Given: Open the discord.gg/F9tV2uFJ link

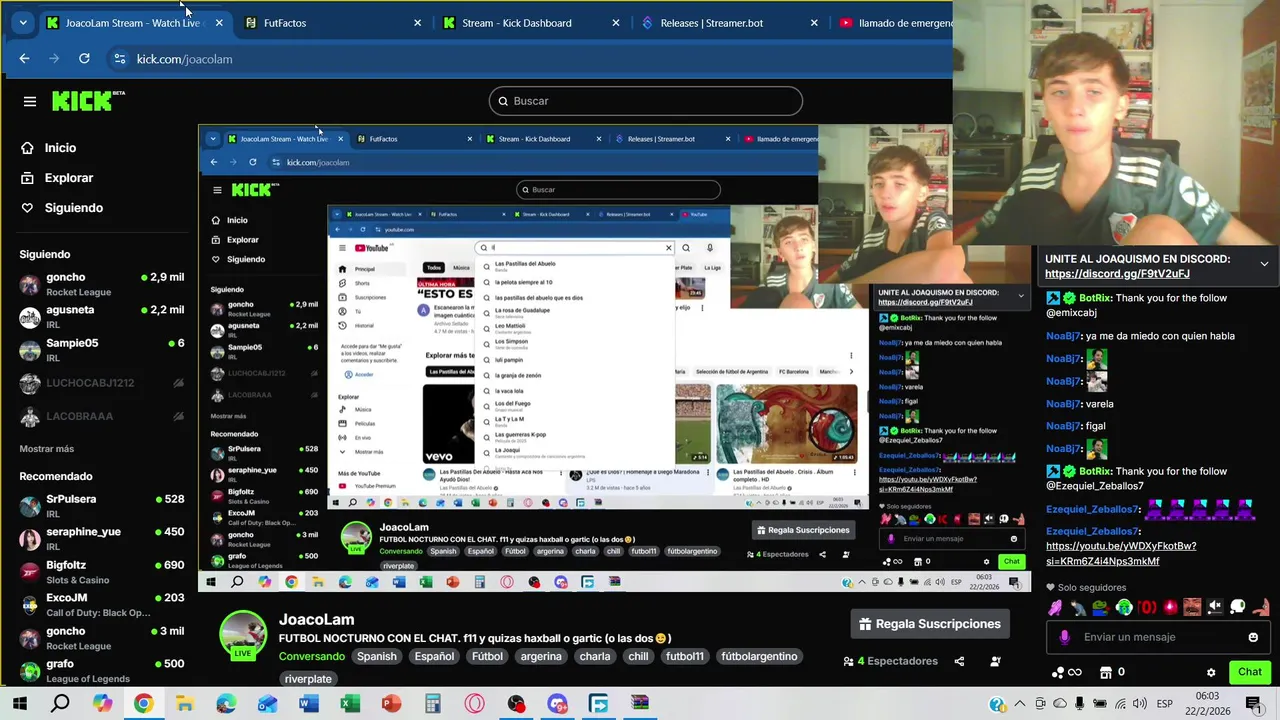Looking at the screenshot, I should pyautogui.click(x=1117, y=274).
